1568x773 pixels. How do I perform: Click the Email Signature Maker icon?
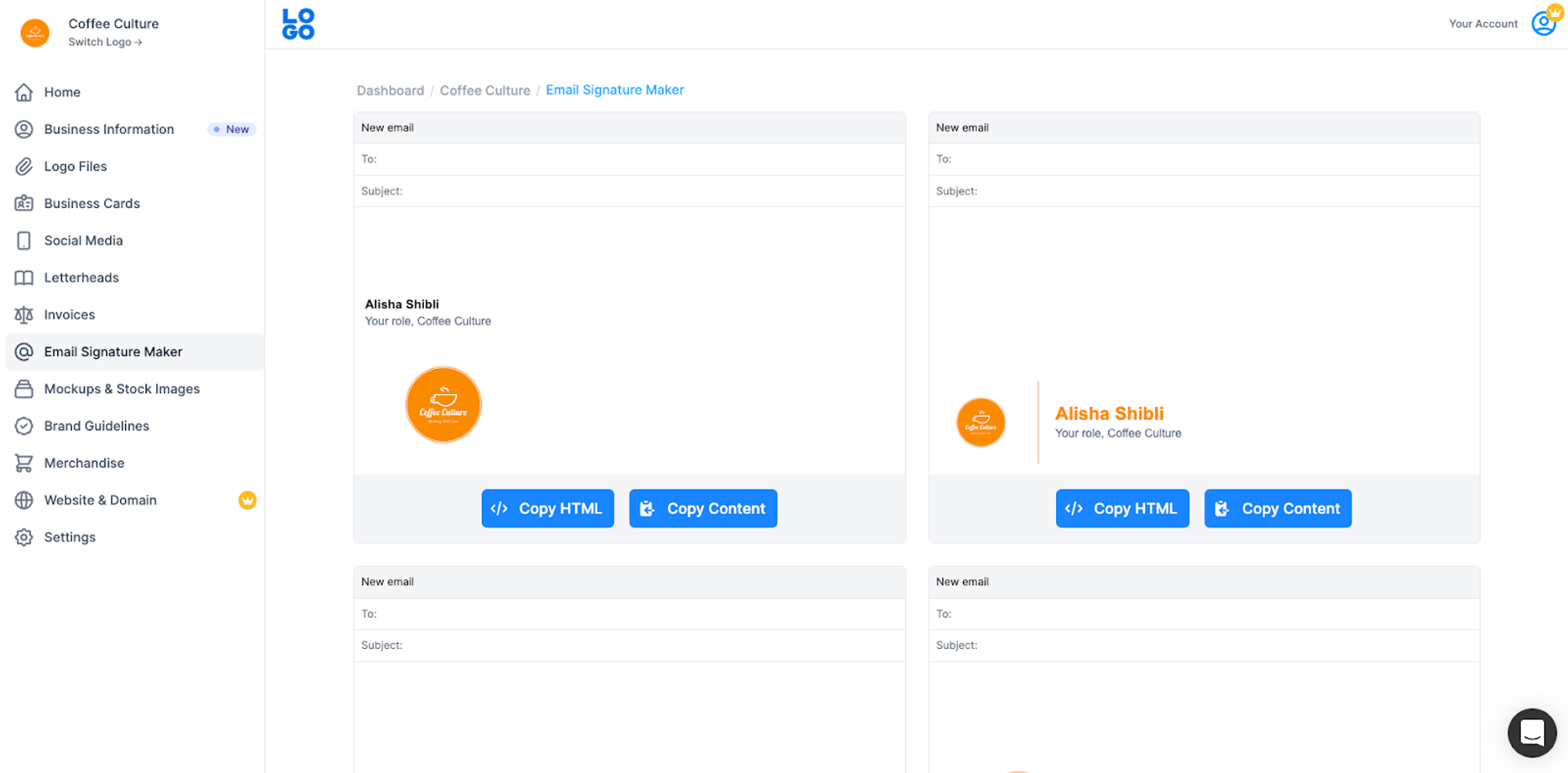(24, 352)
